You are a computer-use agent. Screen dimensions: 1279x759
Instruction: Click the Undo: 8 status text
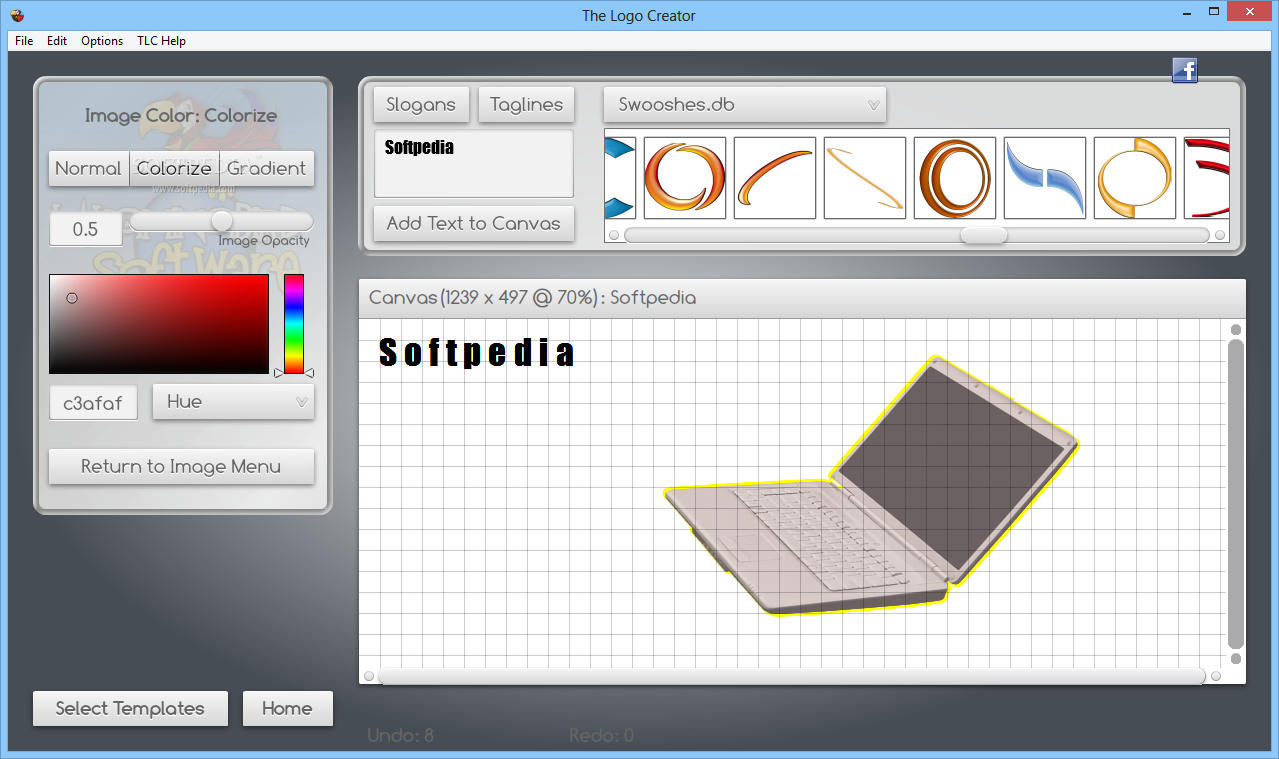(x=400, y=736)
